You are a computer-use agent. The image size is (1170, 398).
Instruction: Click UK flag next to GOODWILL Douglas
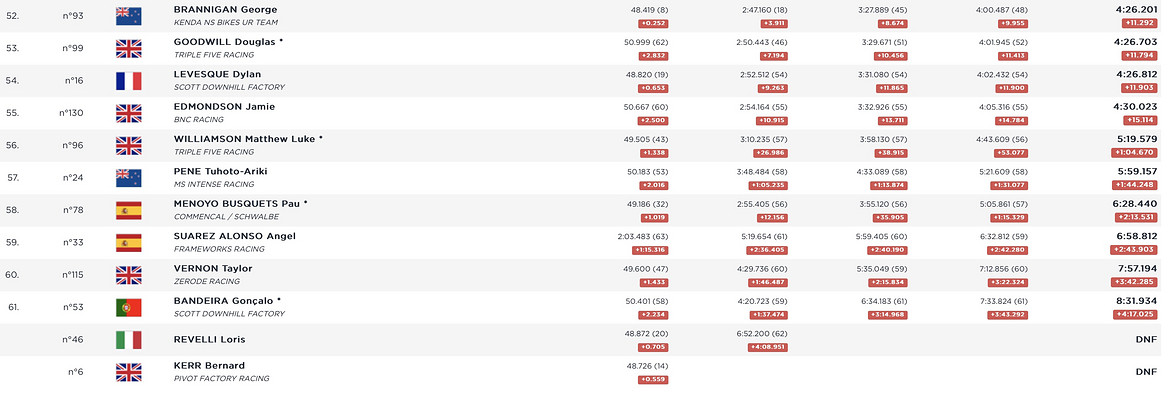pos(128,49)
